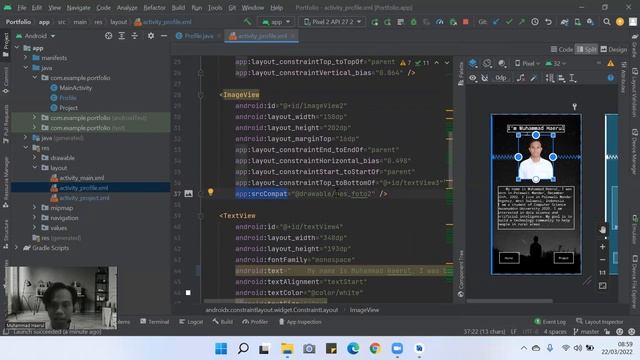Image resolution: width=640 pixels, height=360 pixels.
Task: Open the app run configuration dropdown
Action: point(277,22)
